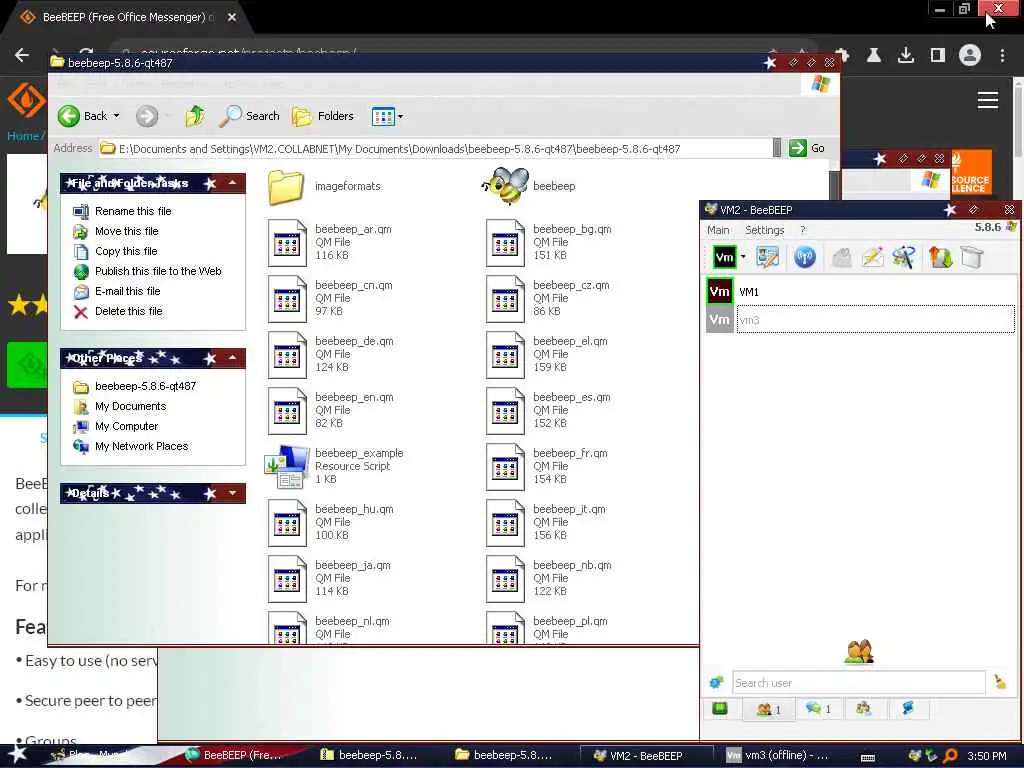The height and width of the screenshot is (768, 1024).
Task: Click the Back button in Explorer window
Action: (82, 116)
